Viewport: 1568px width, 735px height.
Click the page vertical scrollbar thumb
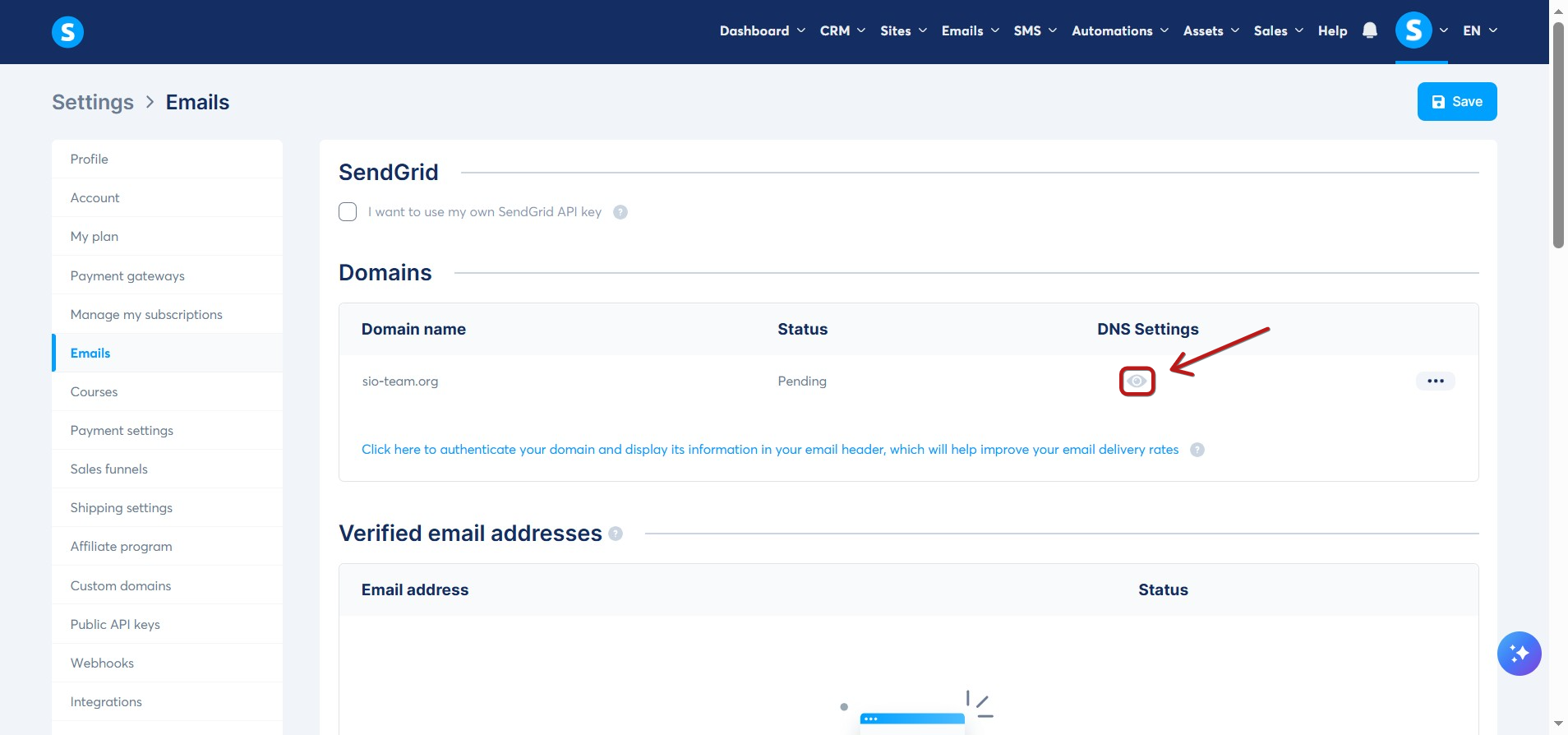1558,135
